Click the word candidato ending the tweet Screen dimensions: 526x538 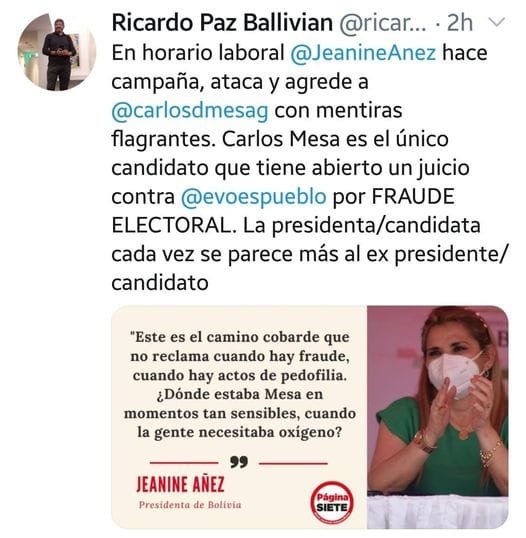160,283
